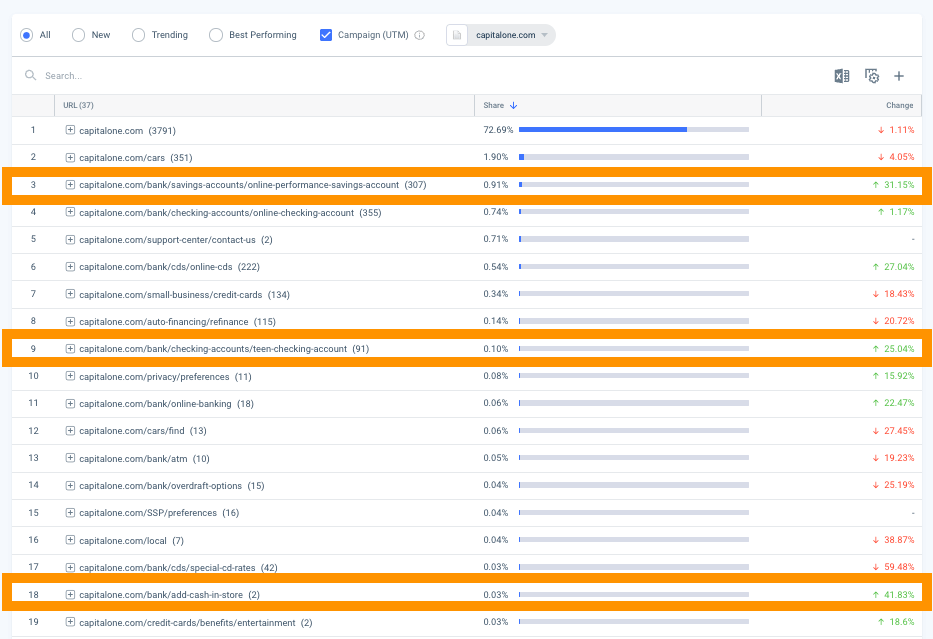The width and height of the screenshot is (933, 639).
Task: Click 25.04% change value
Action: [x=899, y=349]
